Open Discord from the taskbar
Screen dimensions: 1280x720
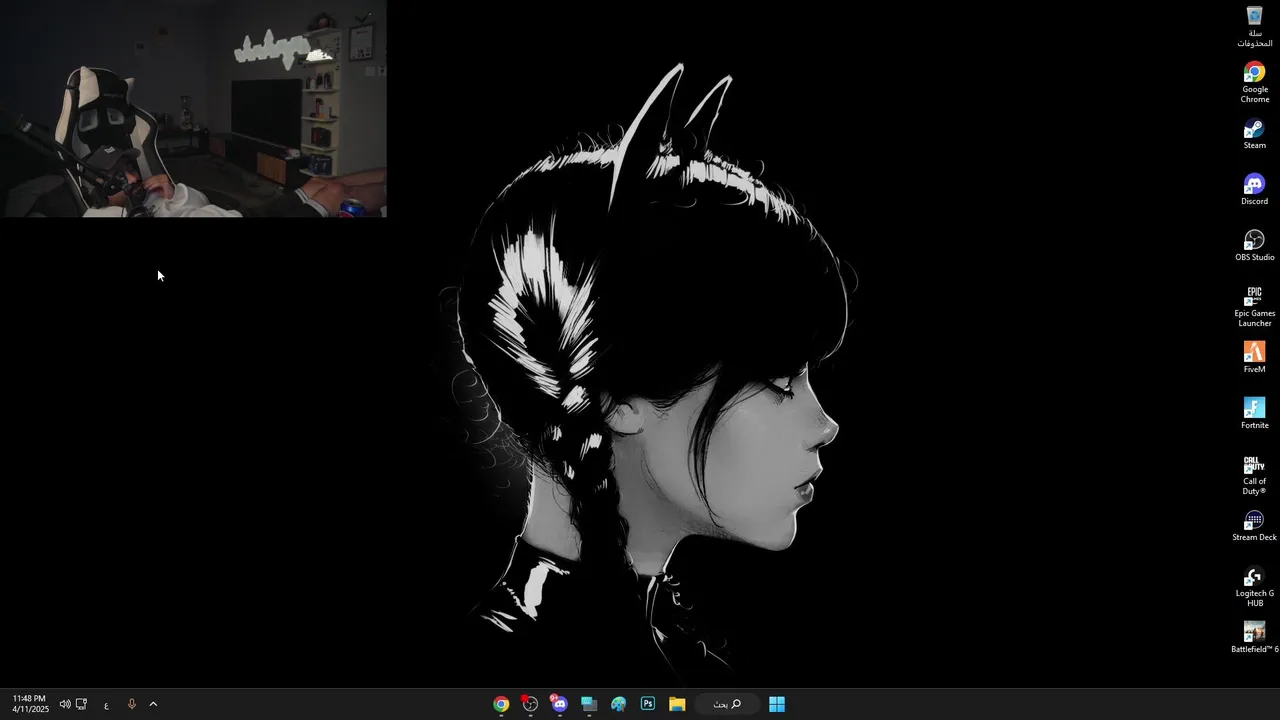559,704
